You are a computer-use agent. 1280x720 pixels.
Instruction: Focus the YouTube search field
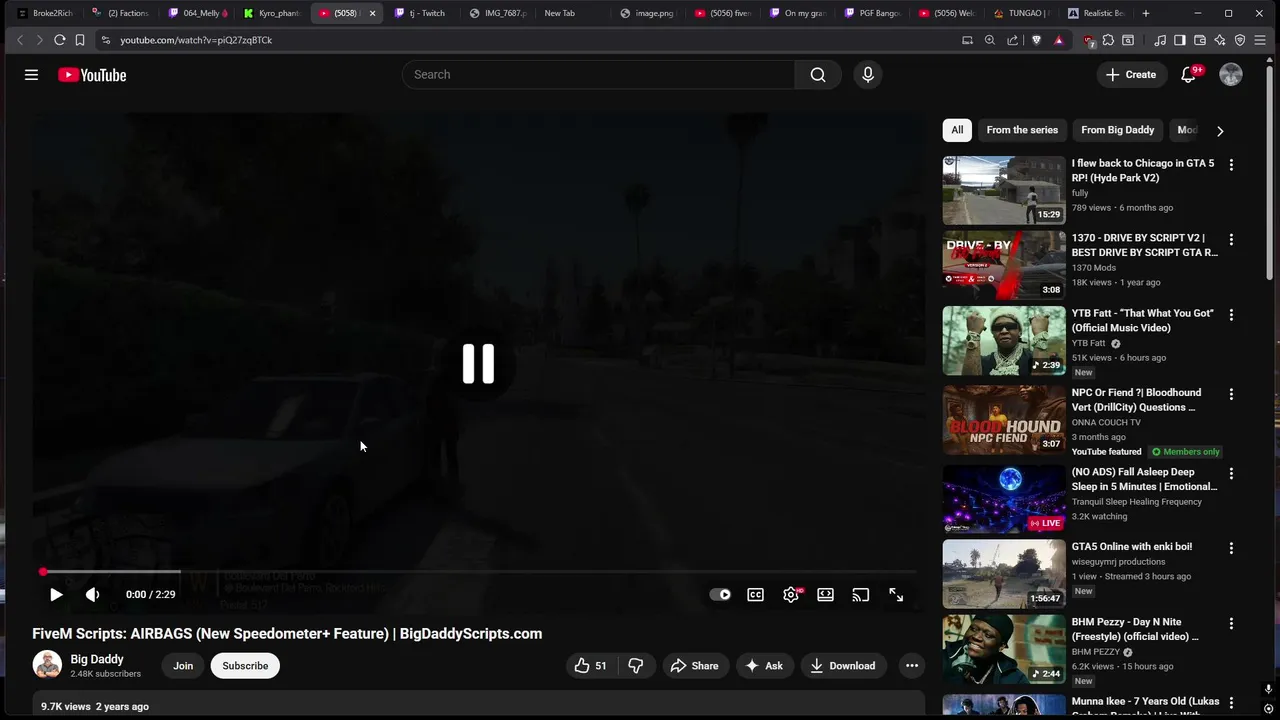click(598, 75)
